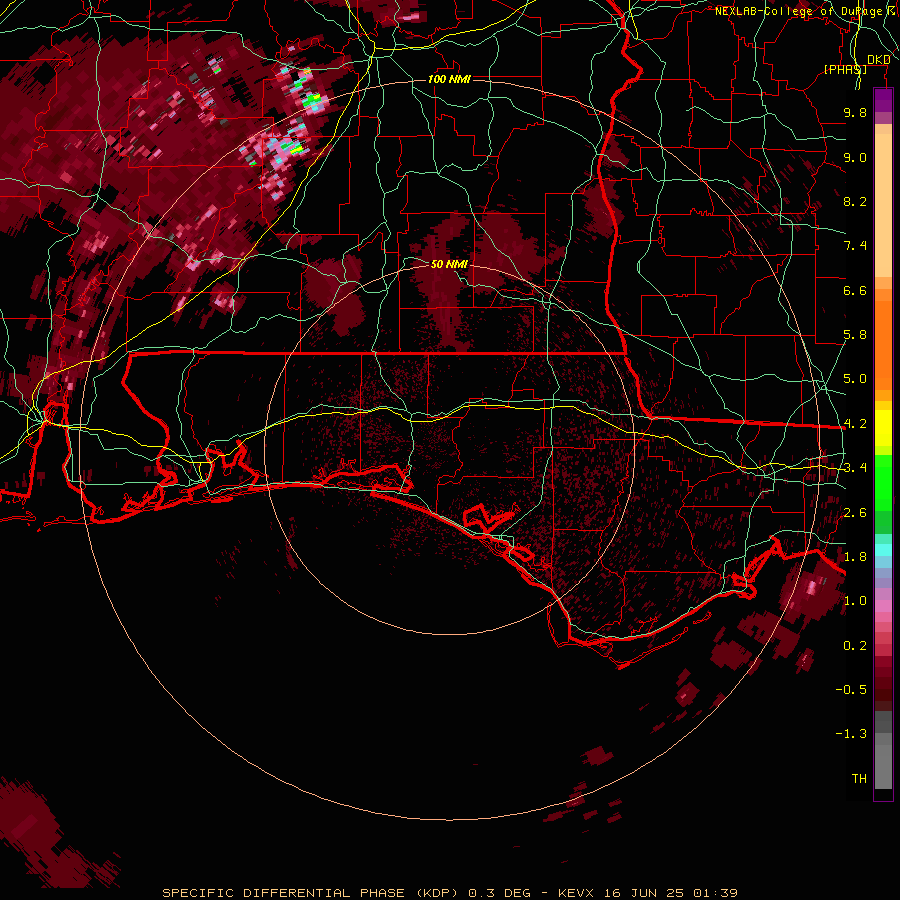Click the -0.5 scale value
The height and width of the screenshot is (900, 900).
[851, 689]
